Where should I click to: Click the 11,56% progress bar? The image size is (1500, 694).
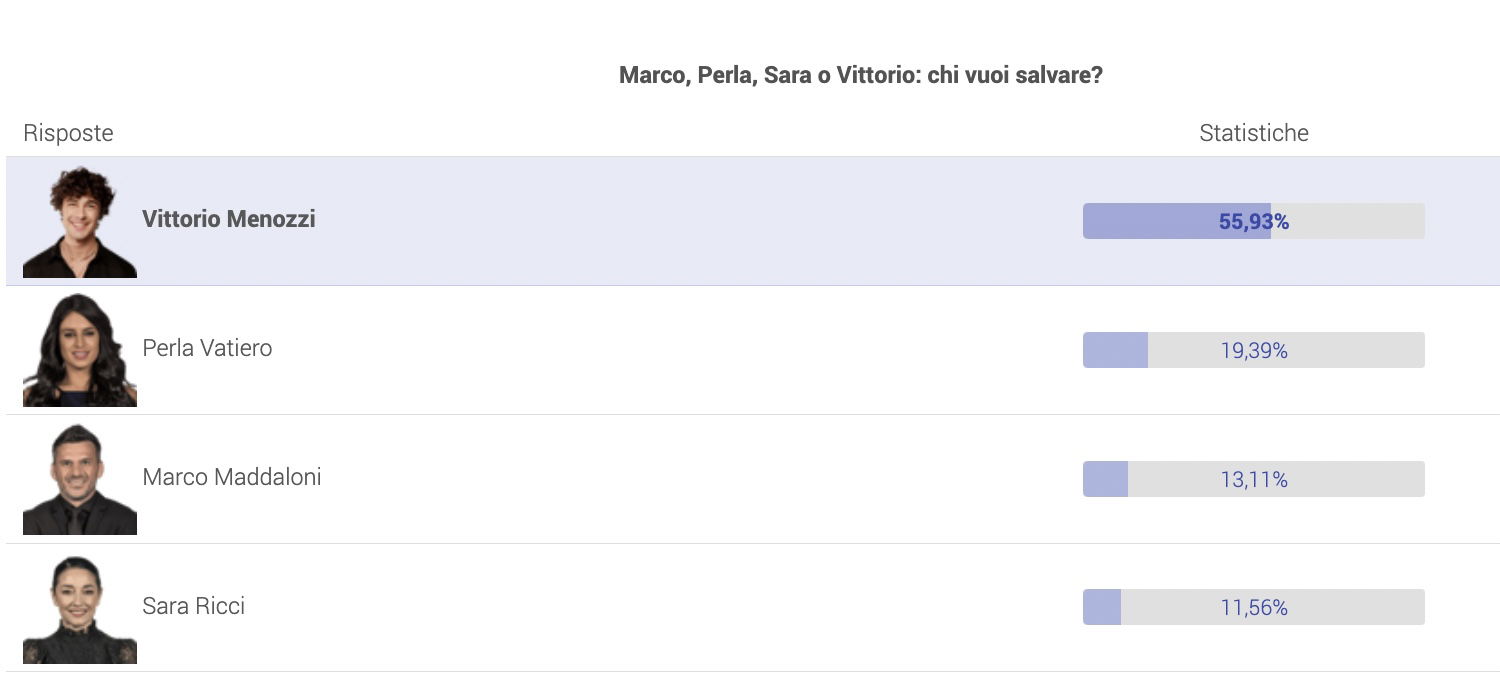coord(1254,607)
